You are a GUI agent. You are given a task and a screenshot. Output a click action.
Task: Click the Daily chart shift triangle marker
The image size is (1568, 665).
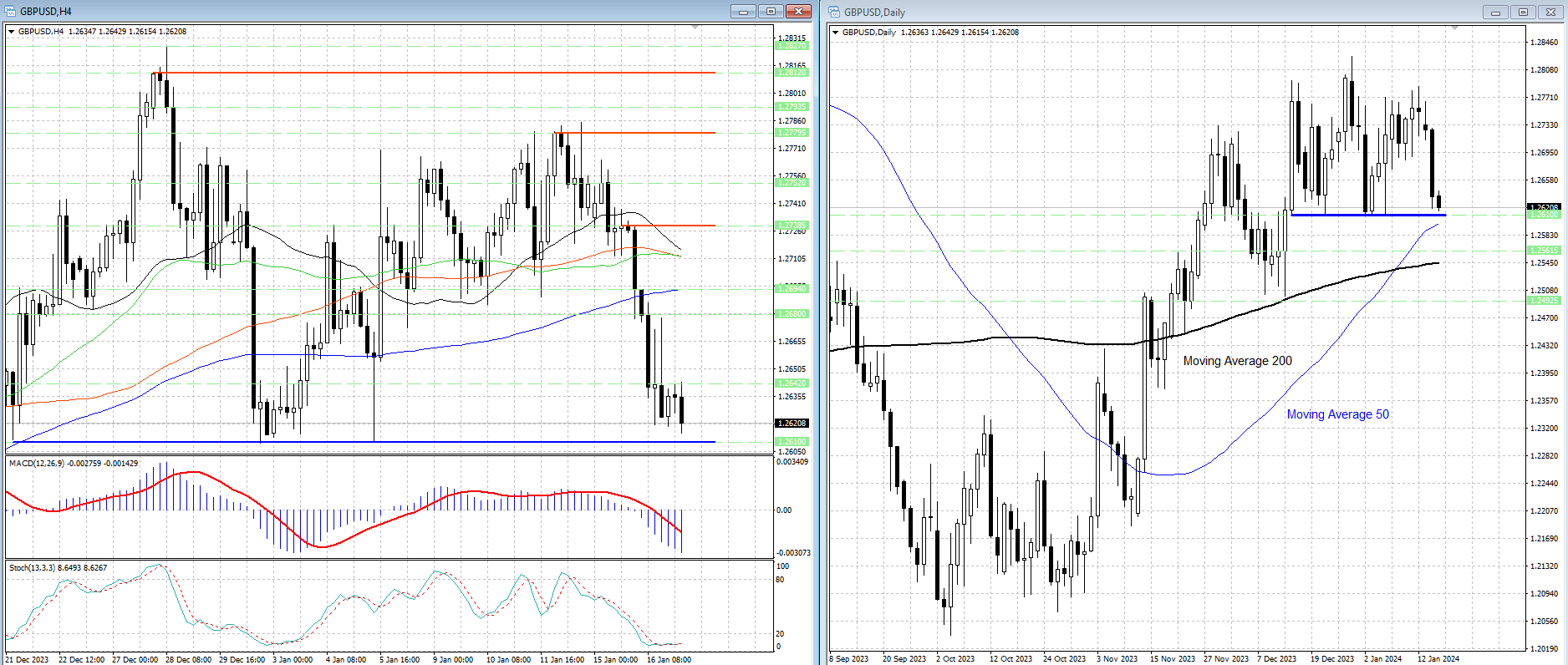click(x=1454, y=28)
